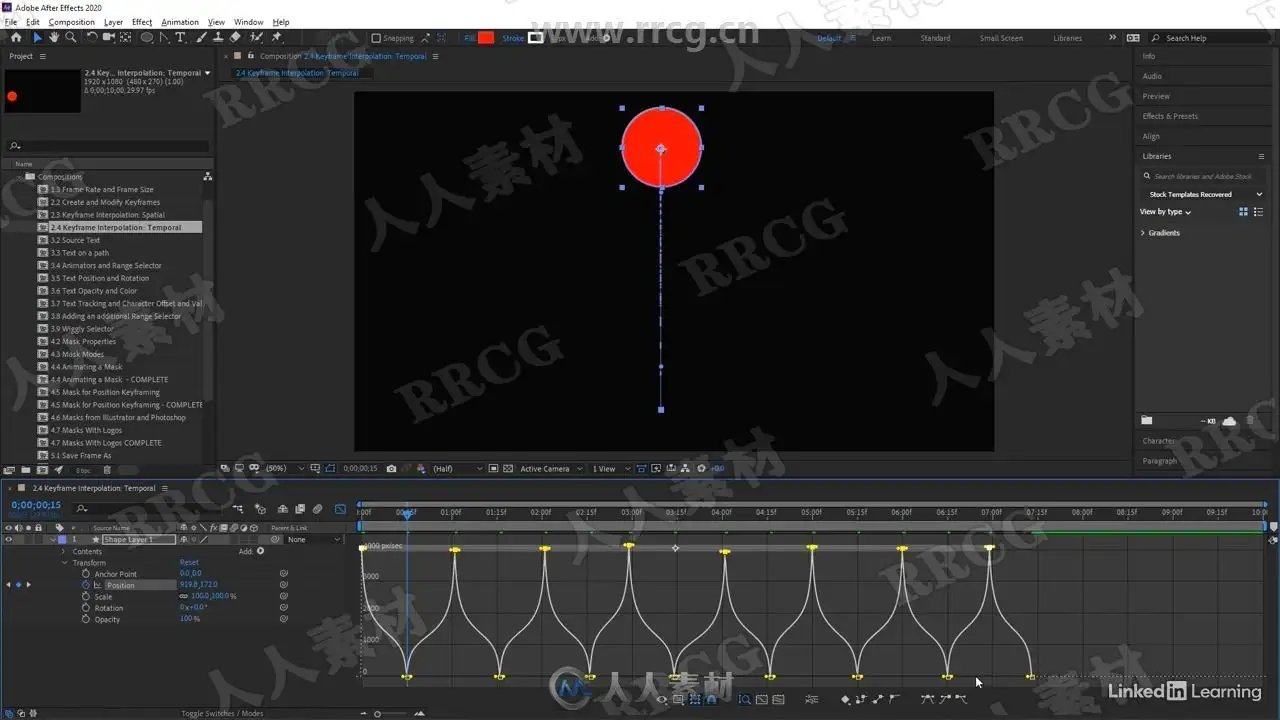Screen dimensions: 1280x720
Task: Toggle visibility eye of Shape Layer 1
Action: 9,540
